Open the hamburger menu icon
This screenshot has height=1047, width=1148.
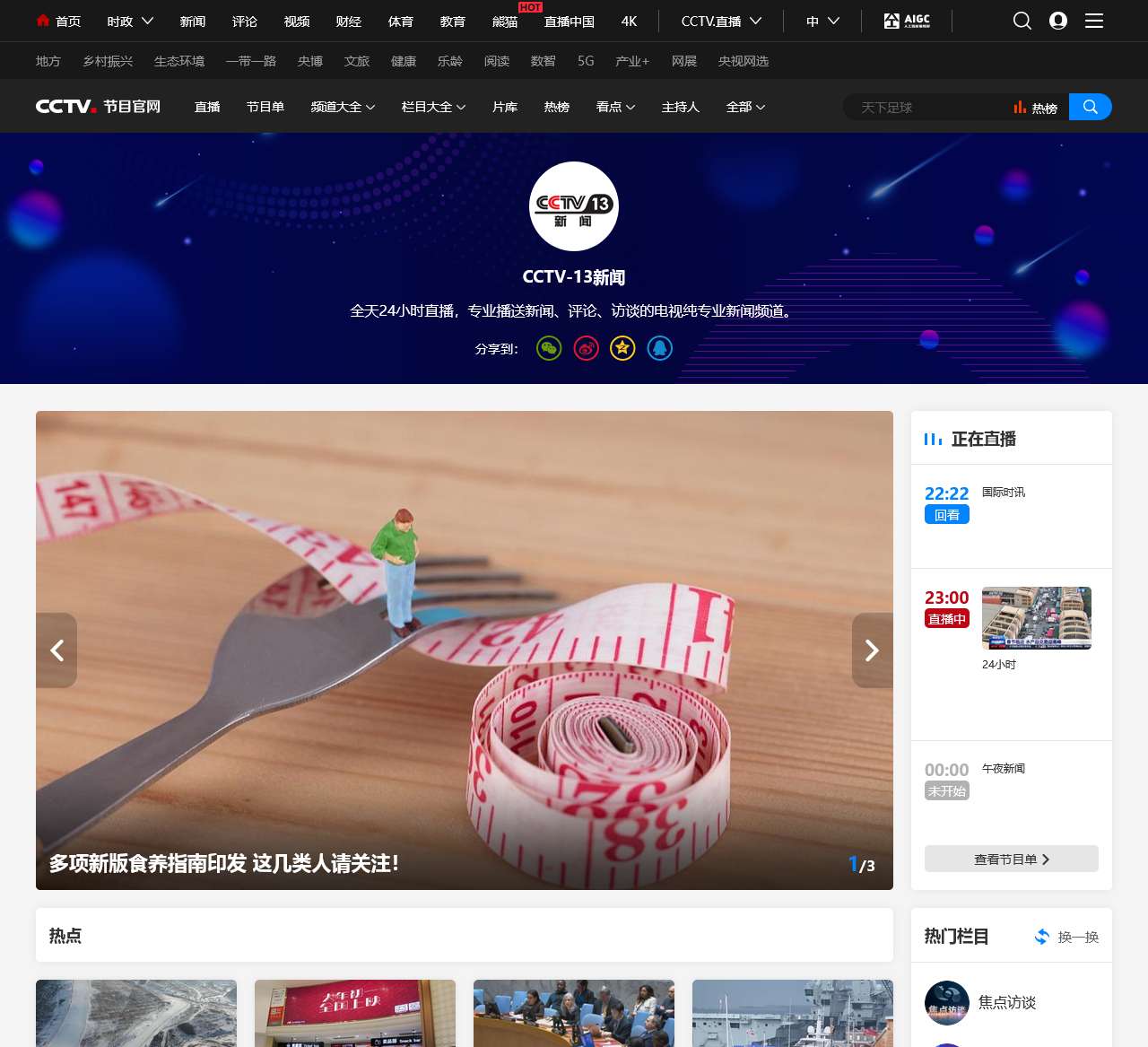point(1094,21)
